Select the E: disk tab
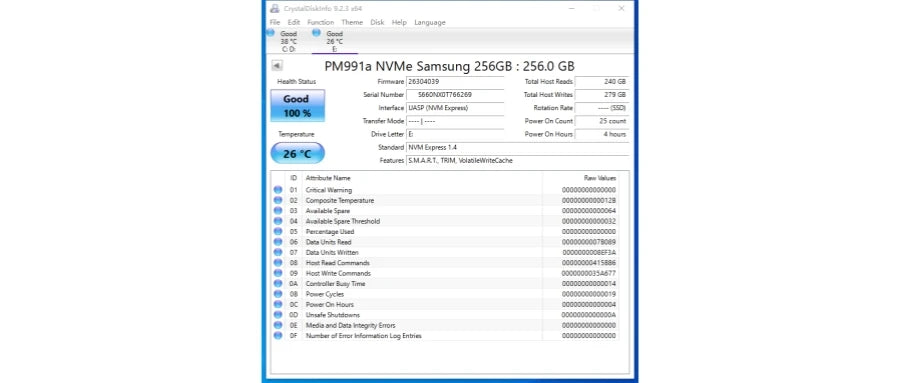Screen dimensions: 900x383 click(335, 41)
